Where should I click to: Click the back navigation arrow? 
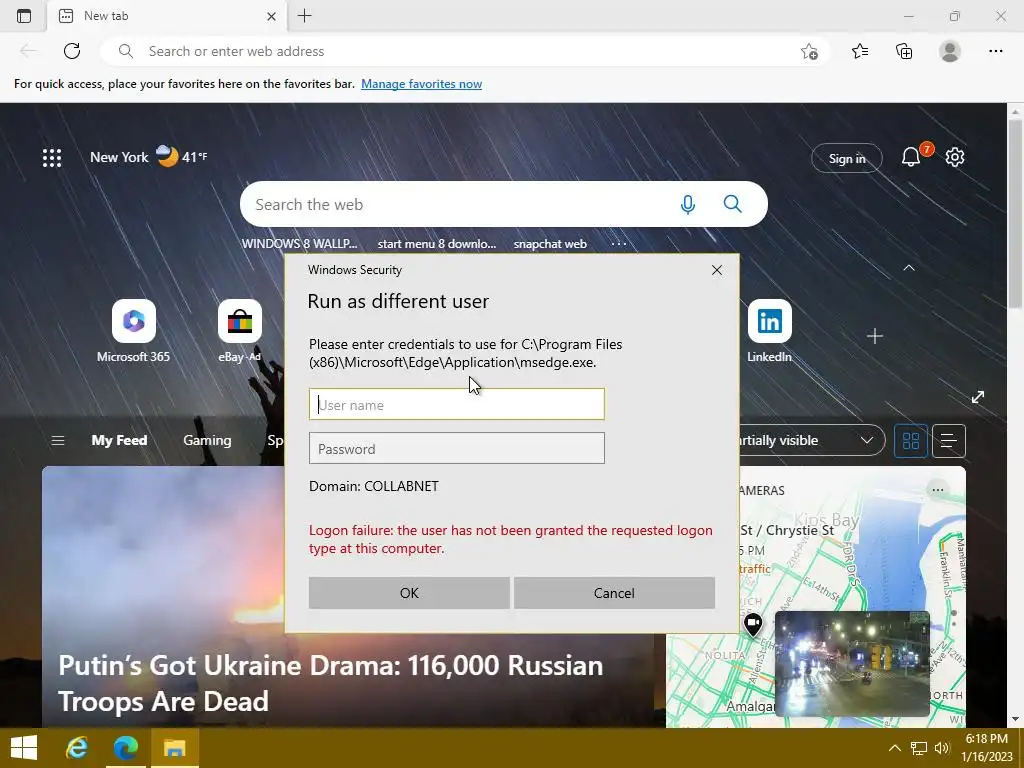27,51
